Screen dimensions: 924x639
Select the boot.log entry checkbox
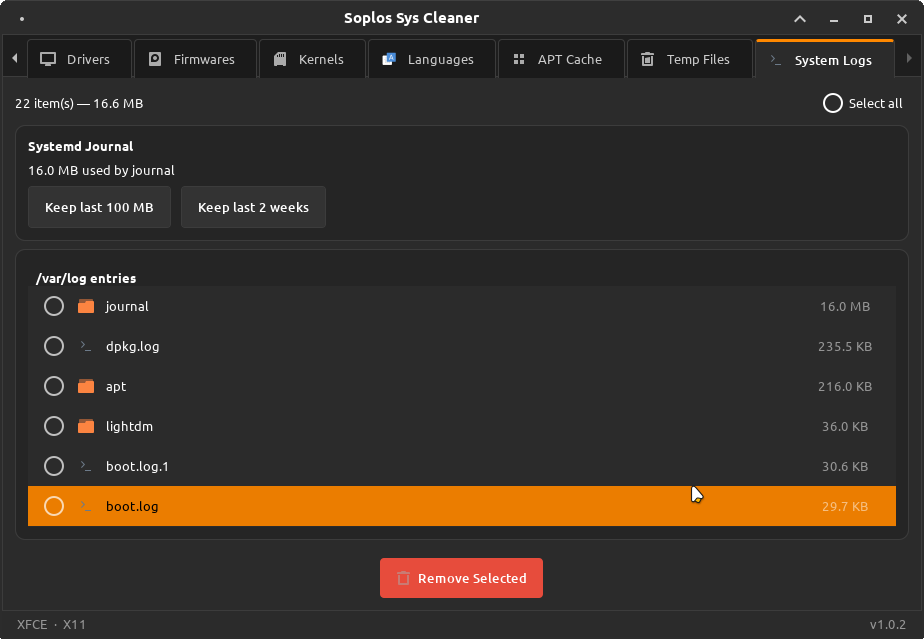[x=54, y=506]
